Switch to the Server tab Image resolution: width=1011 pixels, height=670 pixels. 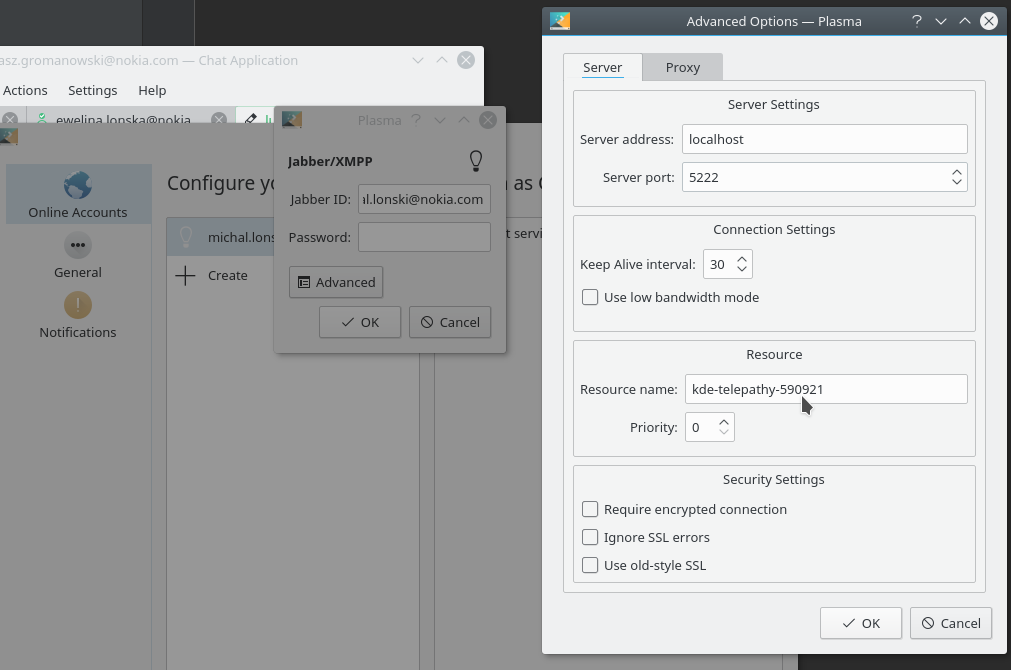click(x=603, y=67)
